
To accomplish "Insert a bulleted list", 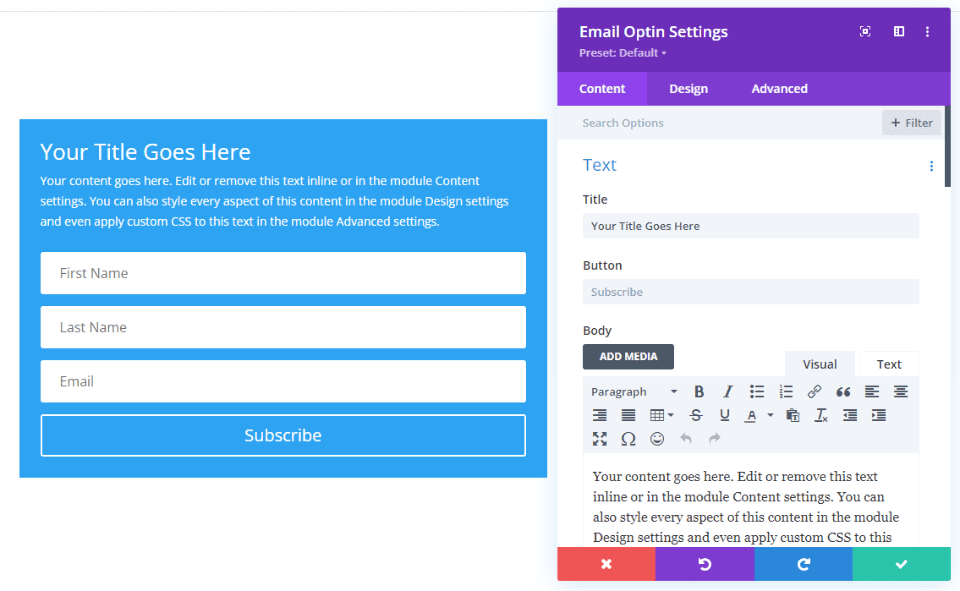I will (758, 391).
